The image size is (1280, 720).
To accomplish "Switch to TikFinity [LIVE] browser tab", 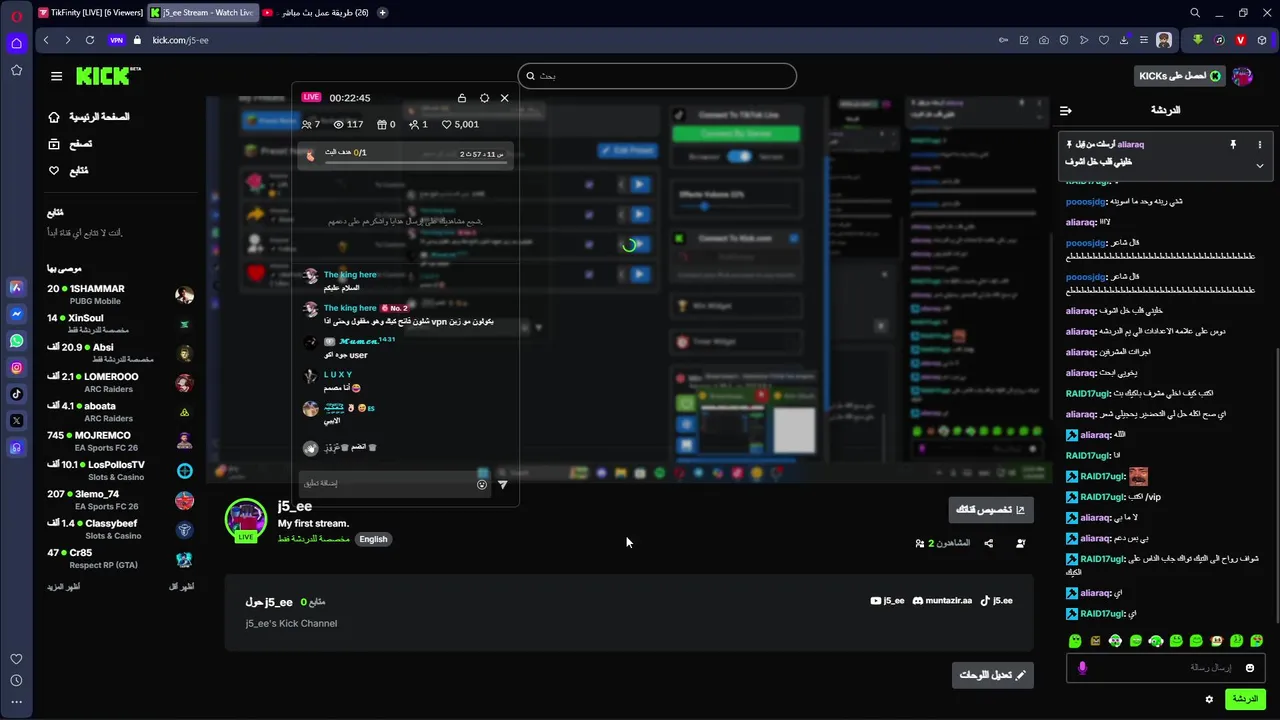I will (90, 13).
